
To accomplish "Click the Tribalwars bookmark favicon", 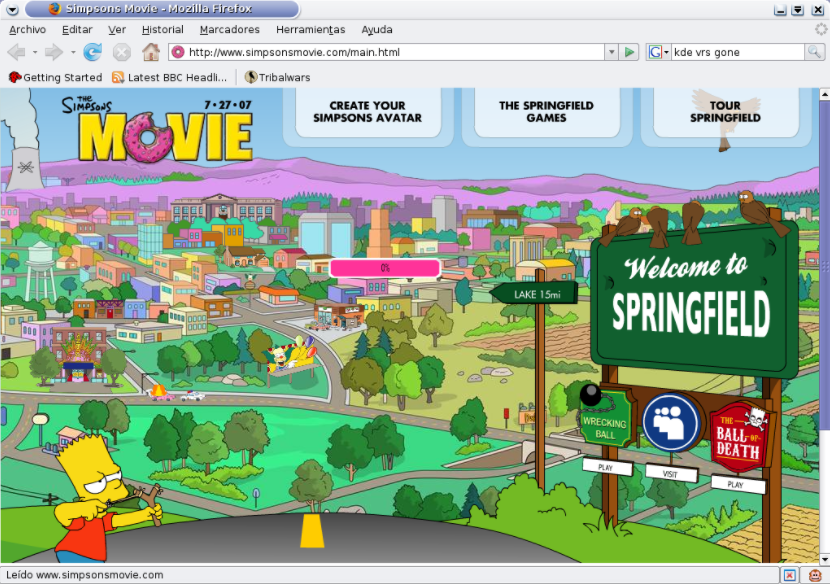I will pyautogui.click(x=251, y=77).
